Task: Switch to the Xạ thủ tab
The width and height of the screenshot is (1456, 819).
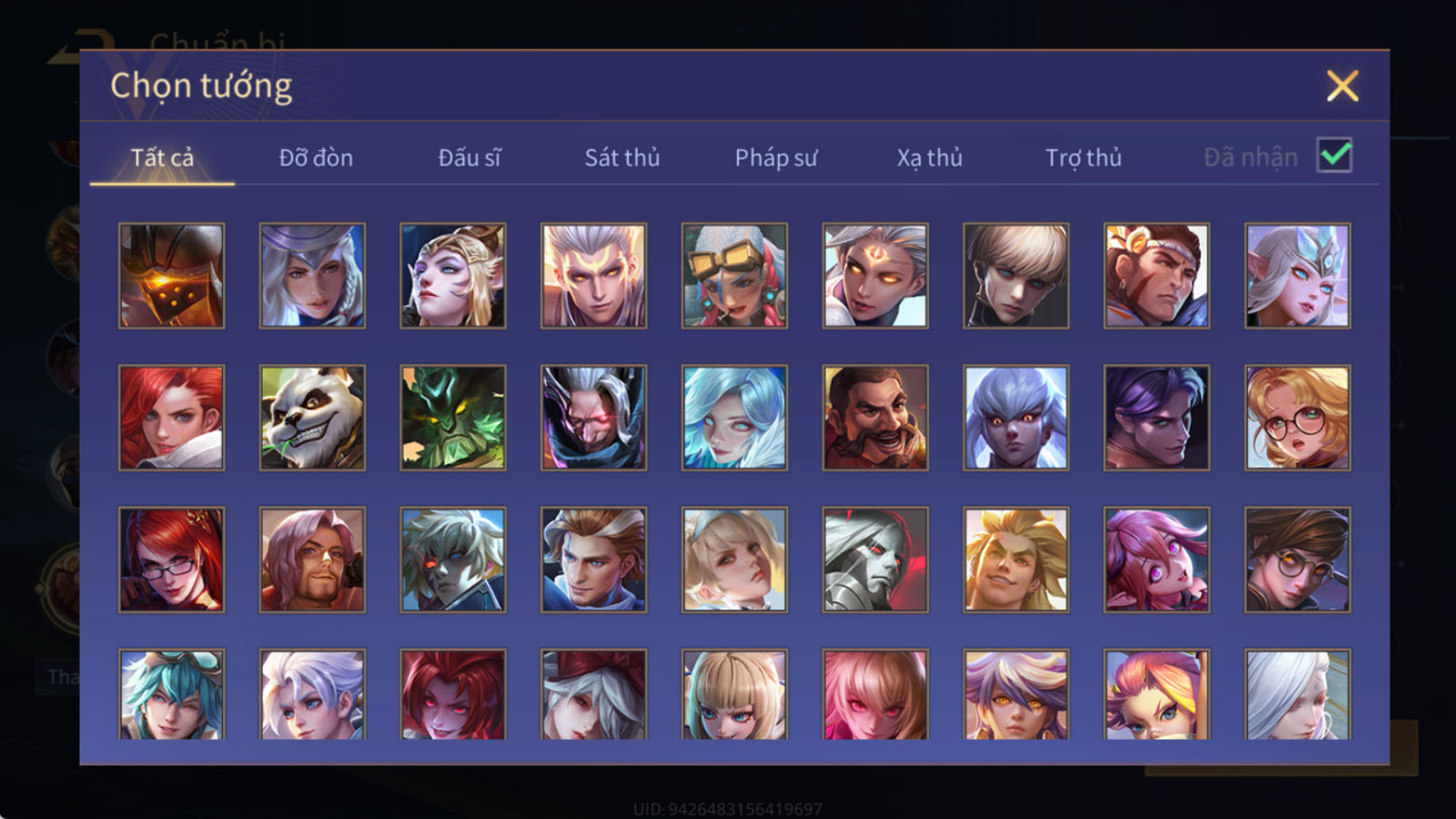Action: tap(930, 157)
